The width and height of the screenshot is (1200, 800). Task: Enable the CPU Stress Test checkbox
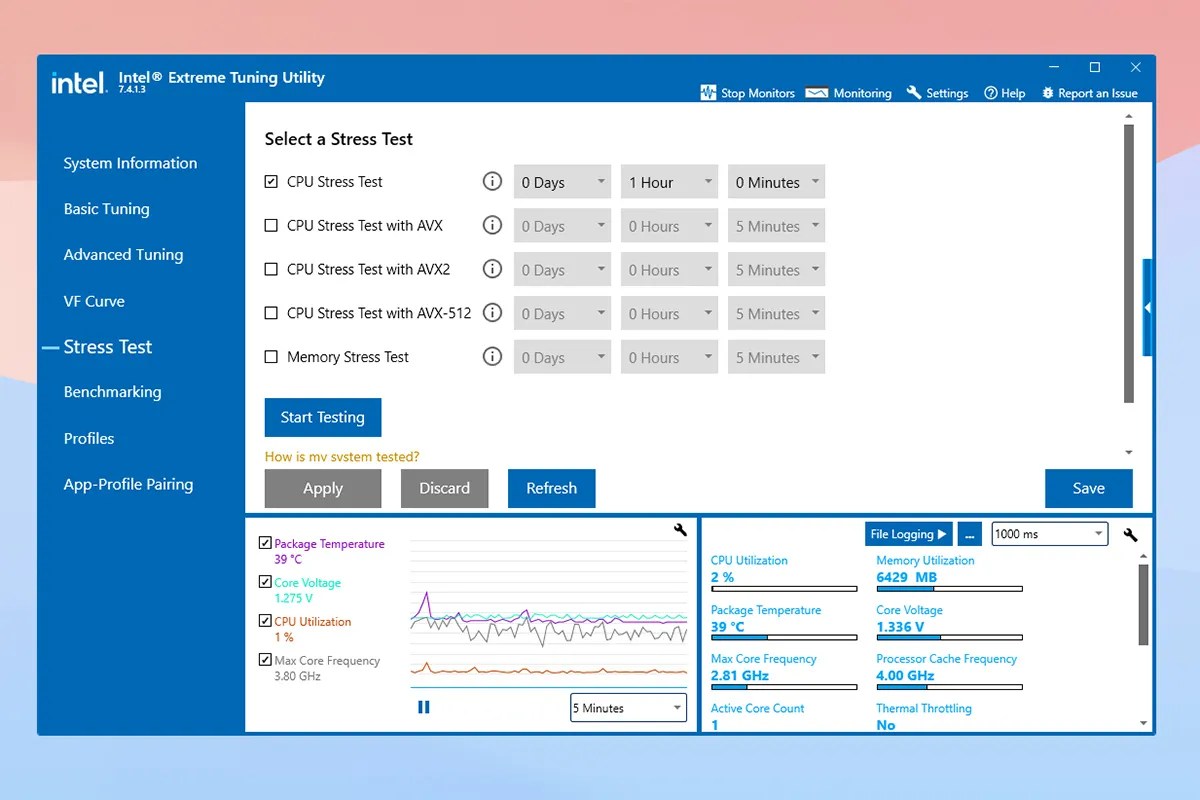[271, 182]
